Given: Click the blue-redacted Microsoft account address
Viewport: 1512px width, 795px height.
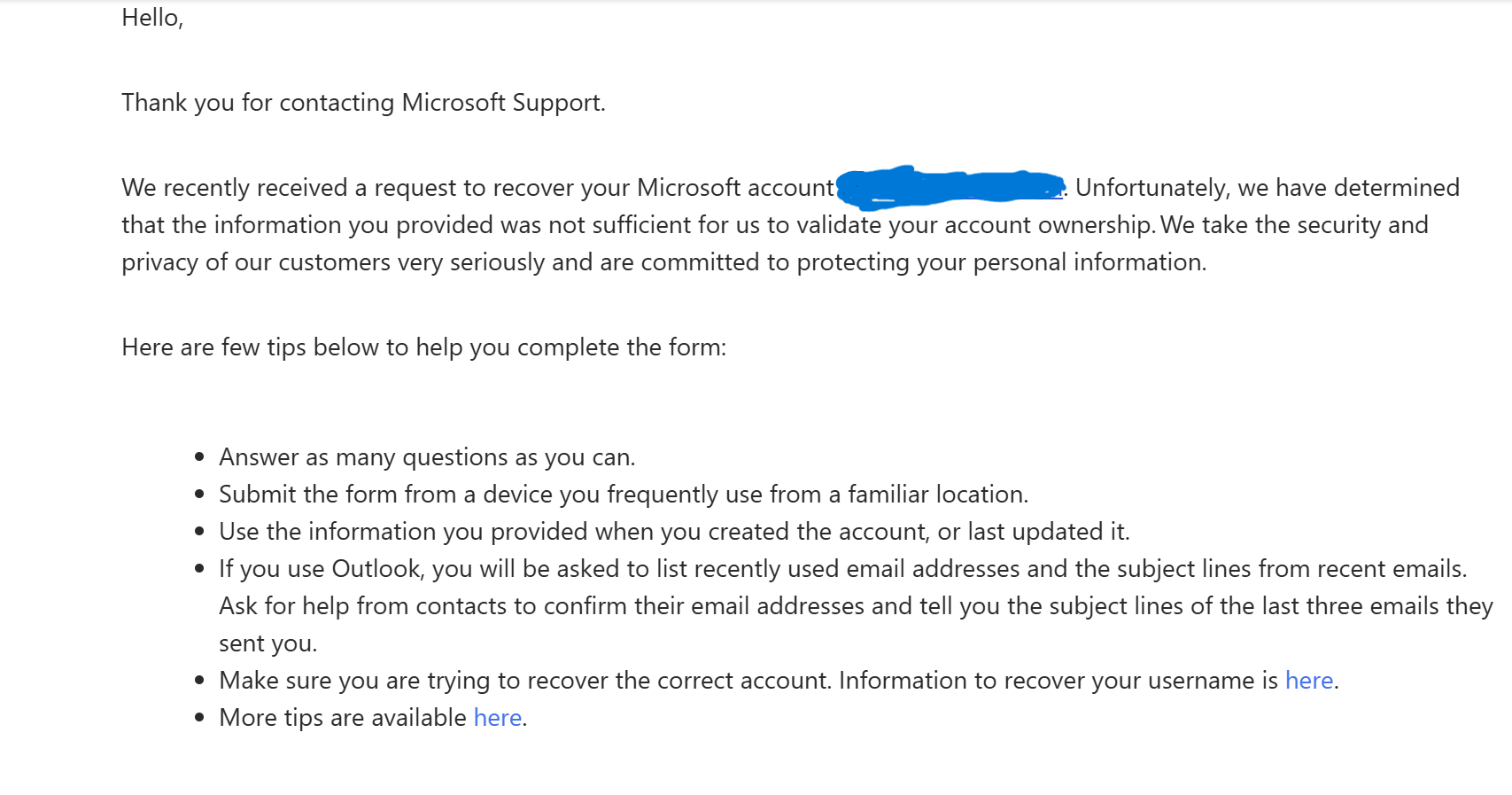Looking at the screenshot, I should tap(950, 187).
